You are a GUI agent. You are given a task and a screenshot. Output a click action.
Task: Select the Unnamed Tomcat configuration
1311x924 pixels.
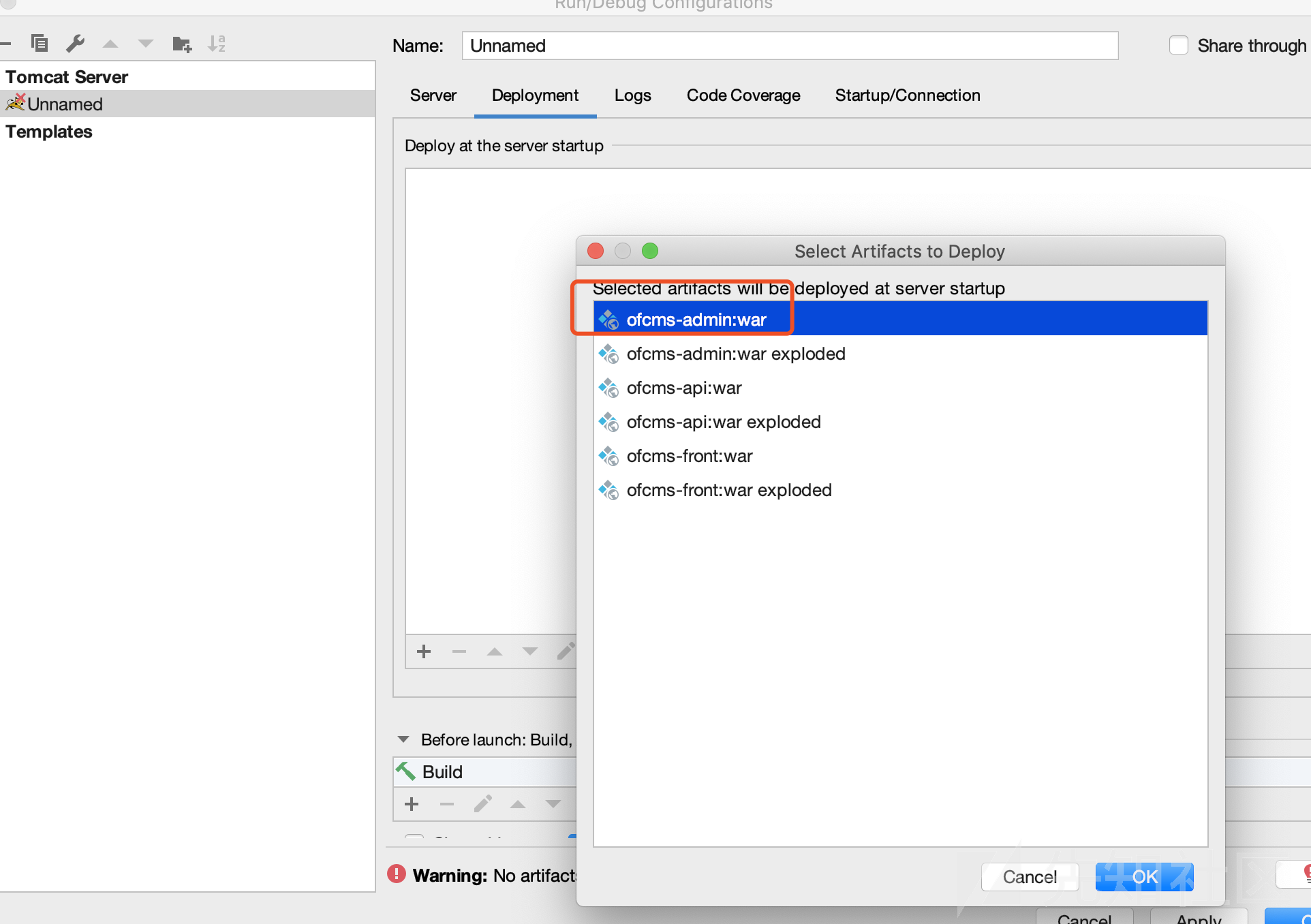point(187,104)
